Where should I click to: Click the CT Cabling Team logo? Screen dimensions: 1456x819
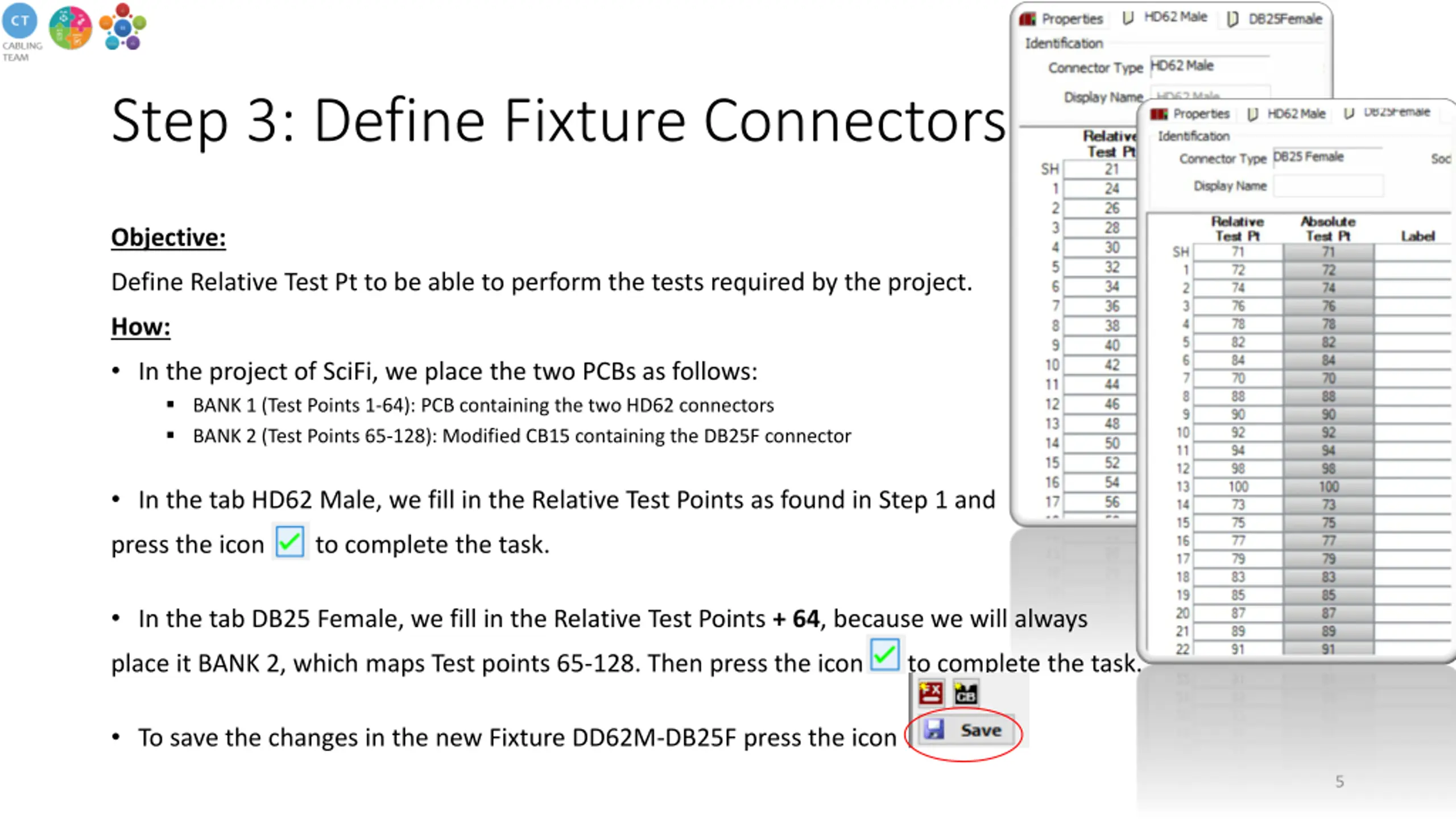(x=21, y=32)
